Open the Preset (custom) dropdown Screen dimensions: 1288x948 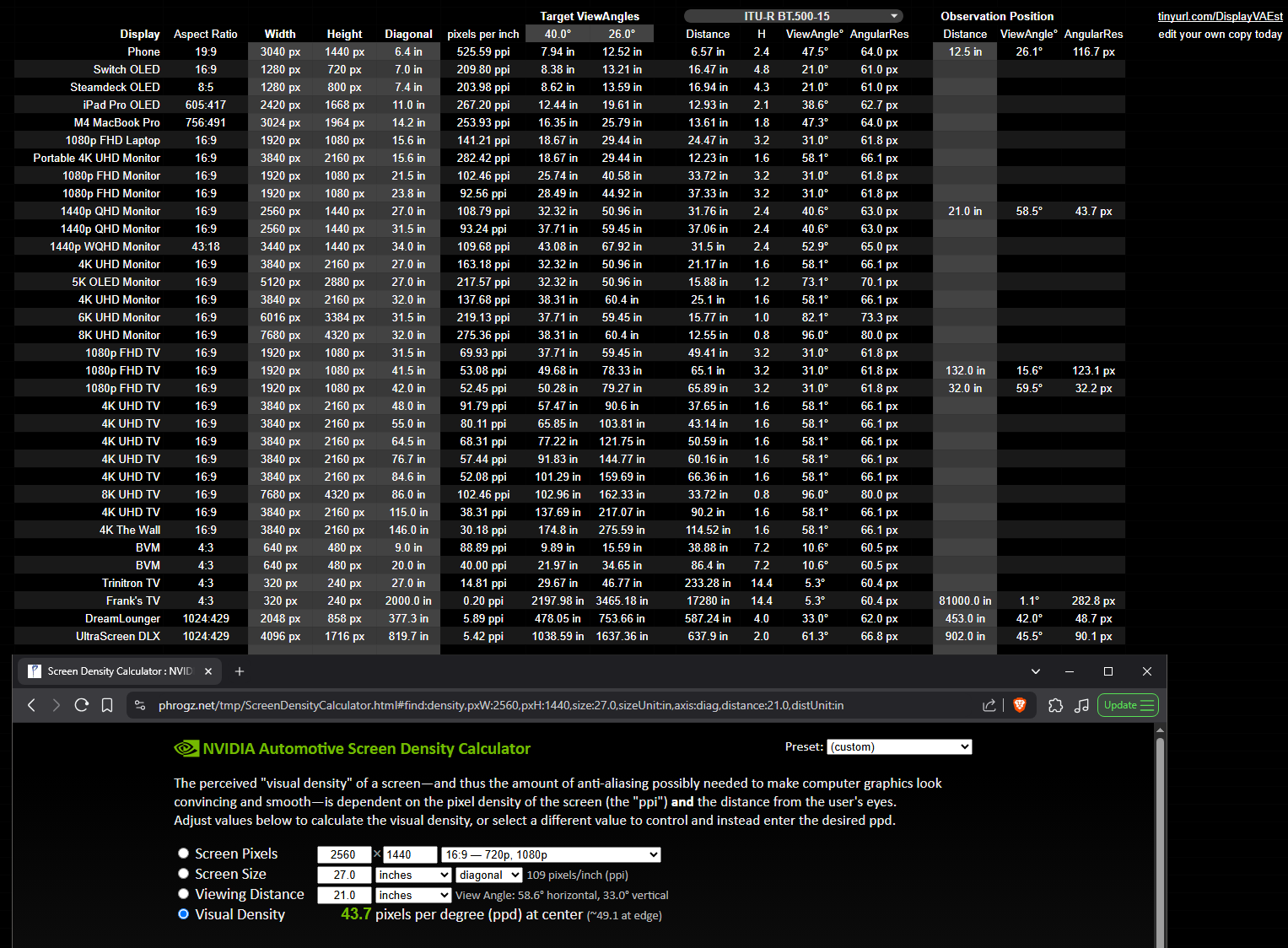[900, 746]
